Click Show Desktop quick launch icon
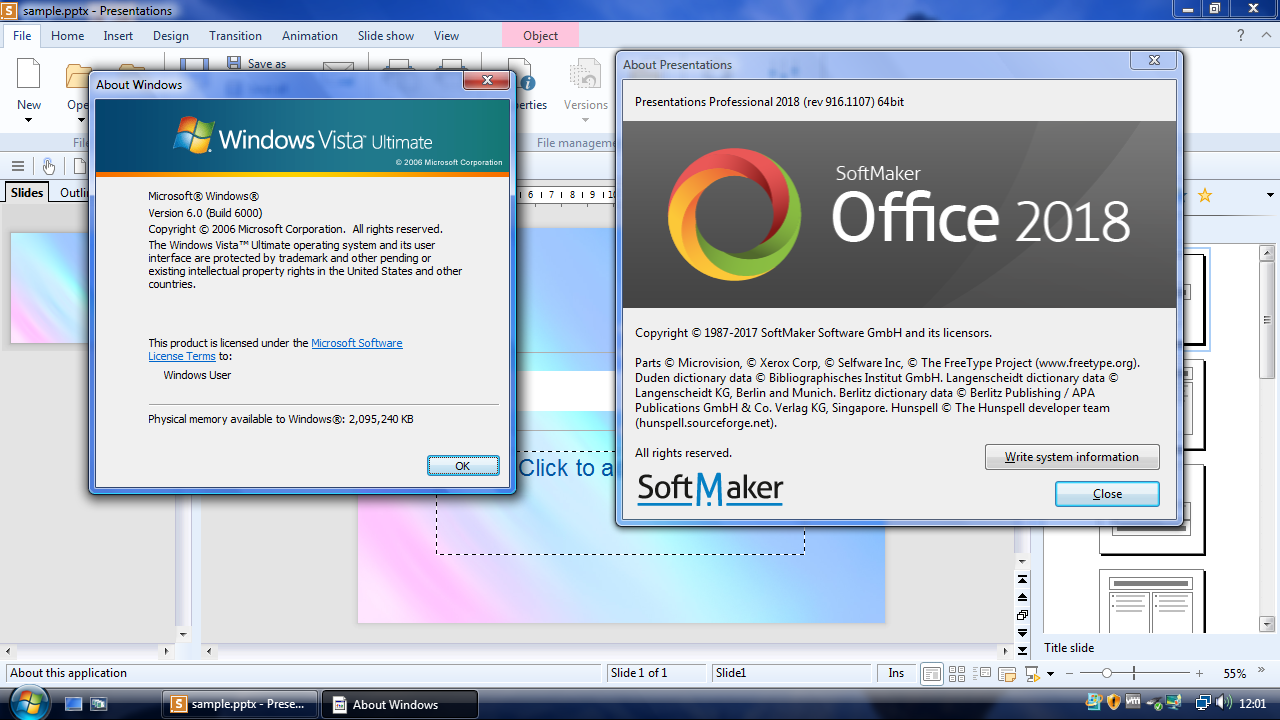The width and height of the screenshot is (1280, 720). point(73,704)
